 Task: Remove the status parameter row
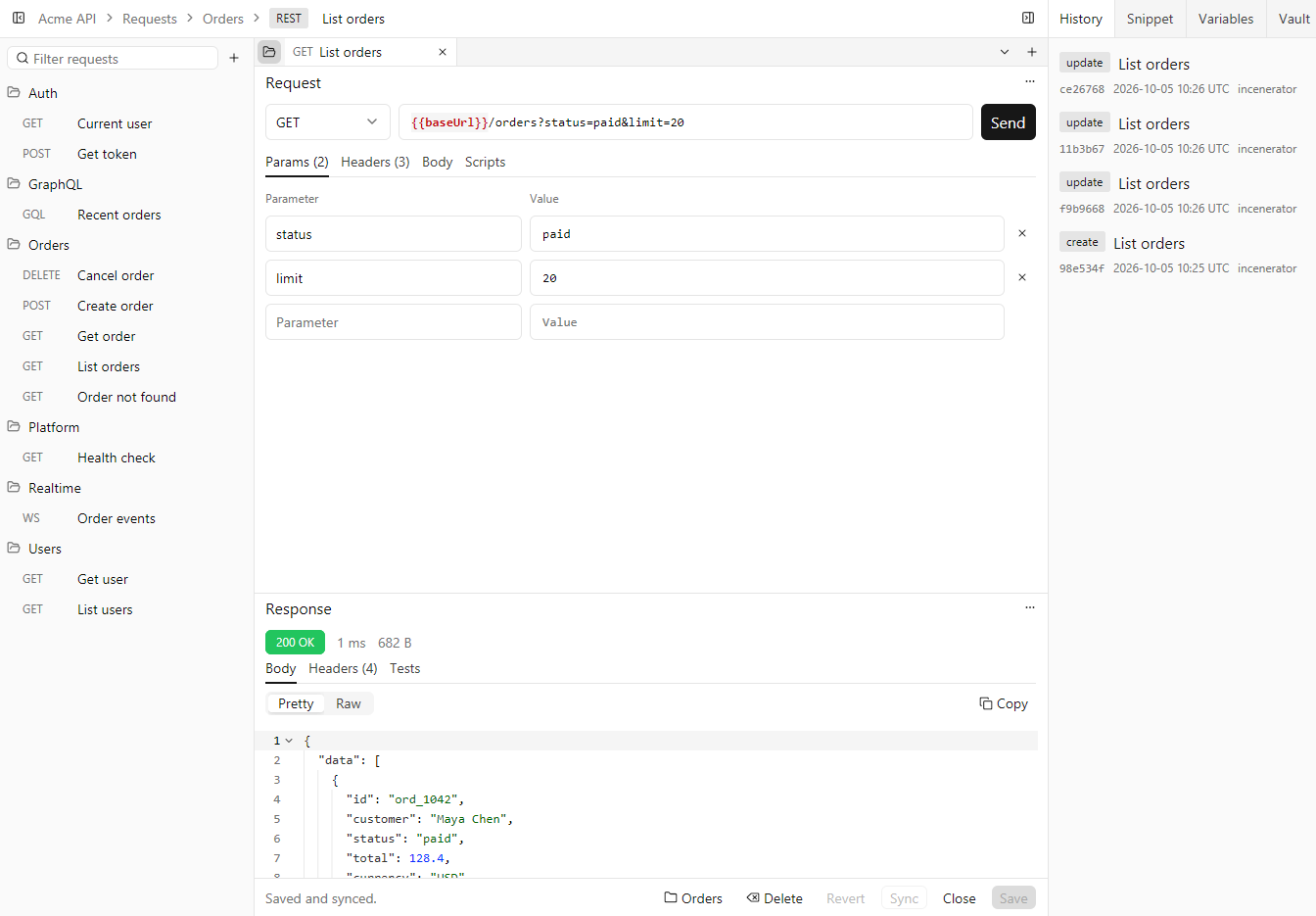pyautogui.click(x=1022, y=233)
